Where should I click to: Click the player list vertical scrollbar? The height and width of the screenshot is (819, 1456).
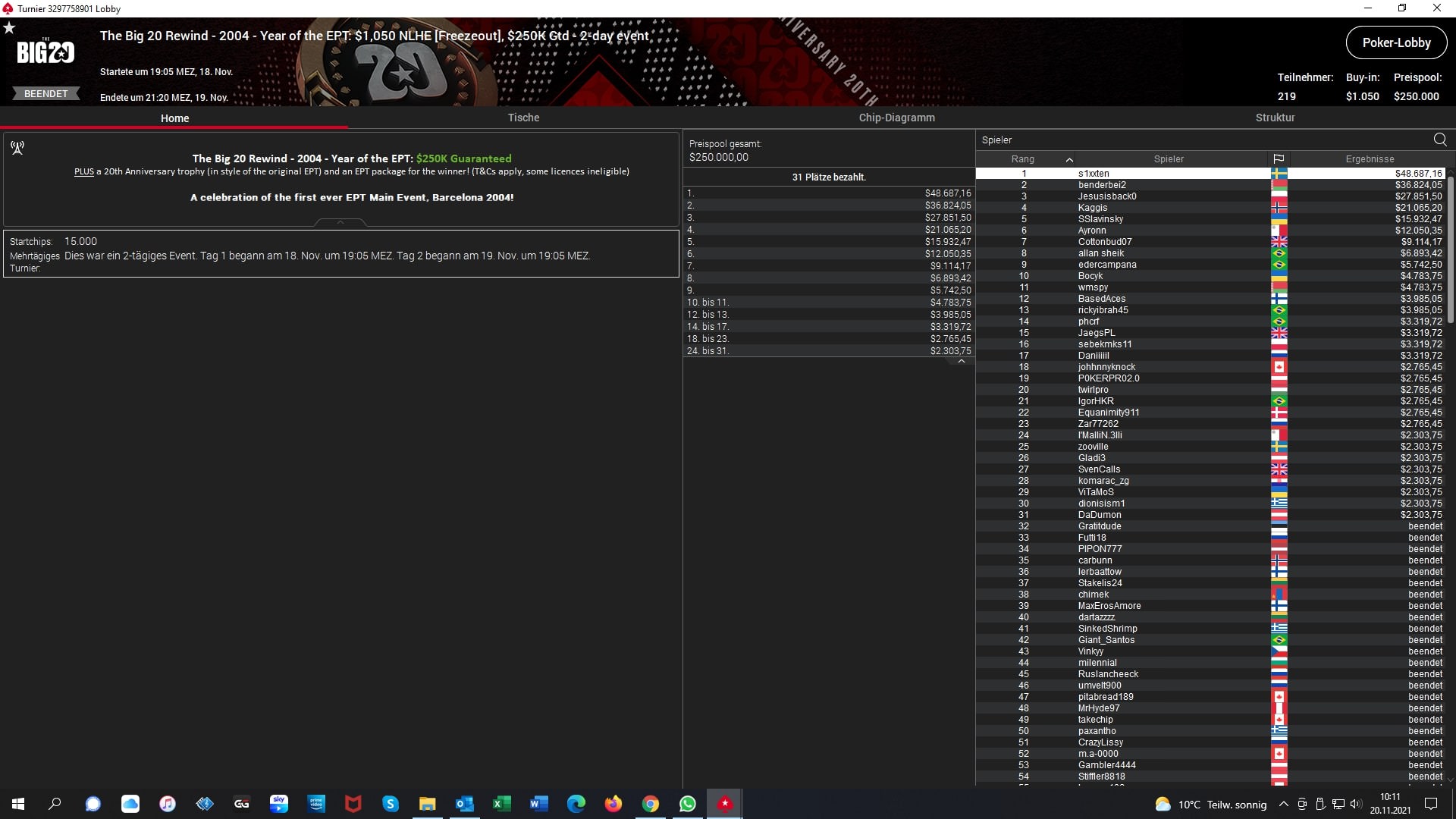click(x=1451, y=250)
